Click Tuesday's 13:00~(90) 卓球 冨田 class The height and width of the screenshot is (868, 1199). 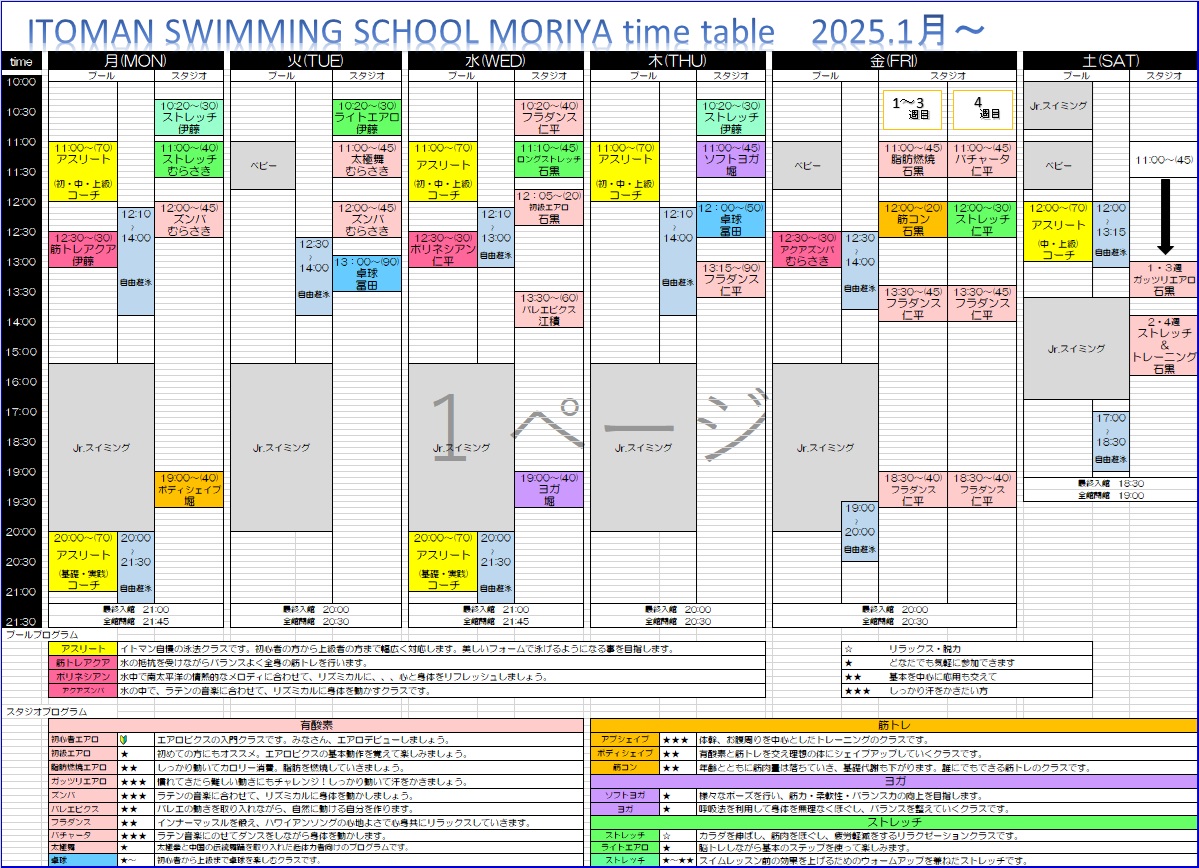point(367,273)
